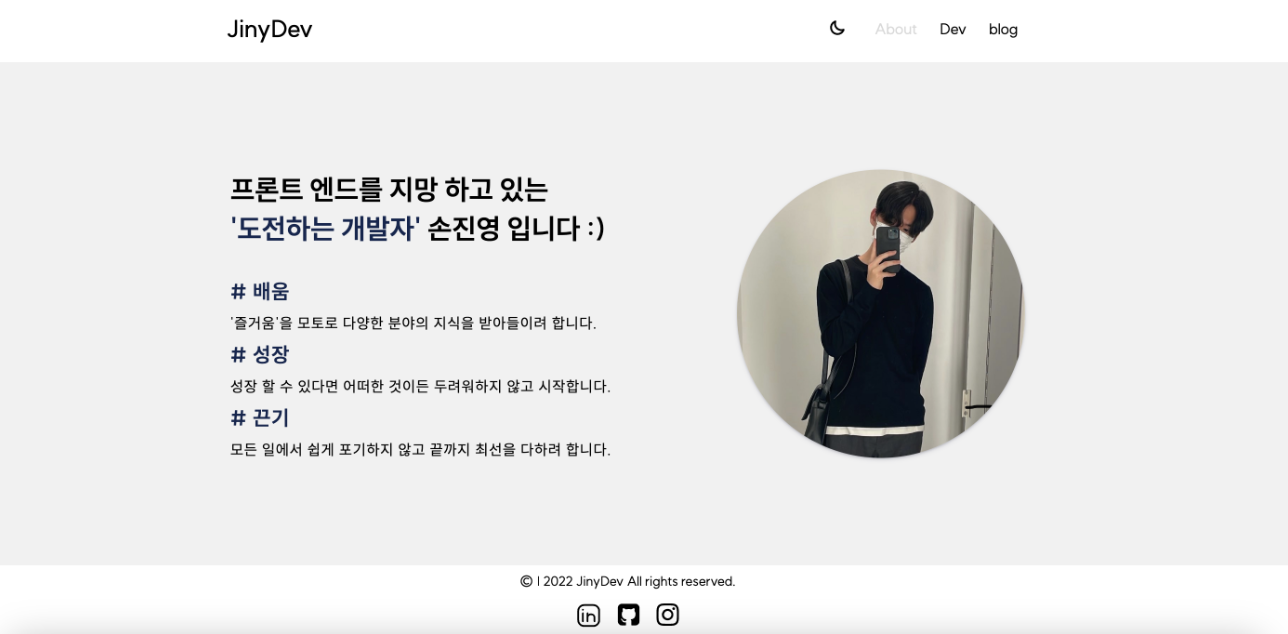1288x634 pixels.
Task: Click the '# 성장' heading
Action: tap(260, 354)
